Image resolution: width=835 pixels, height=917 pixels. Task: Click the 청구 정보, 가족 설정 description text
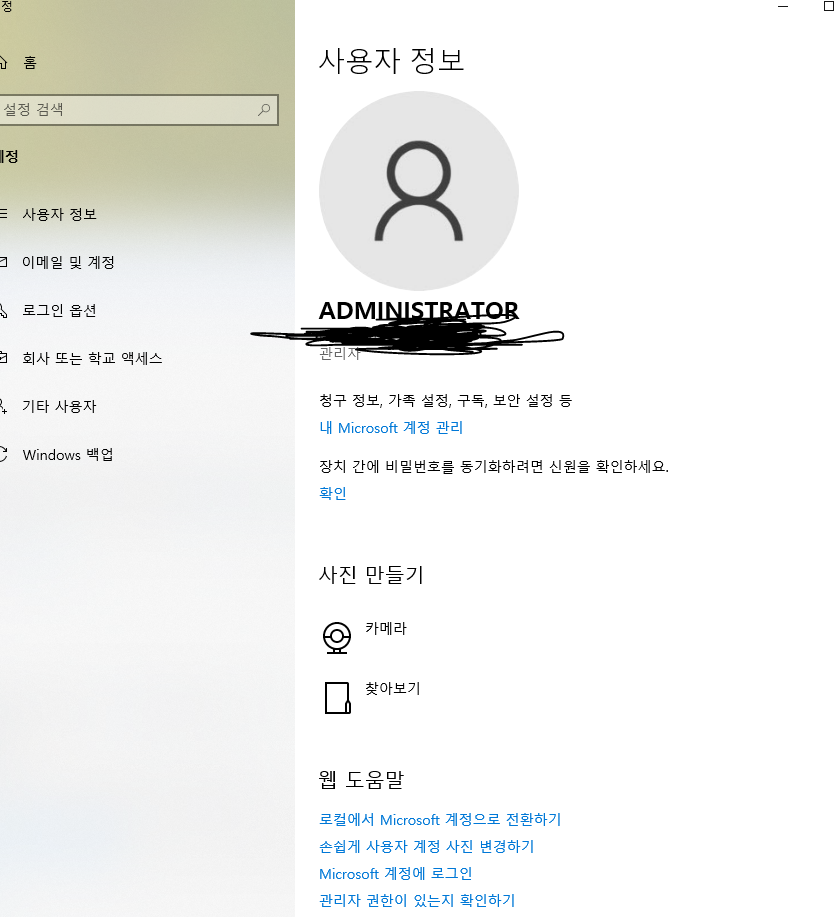[x=446, y=400]
